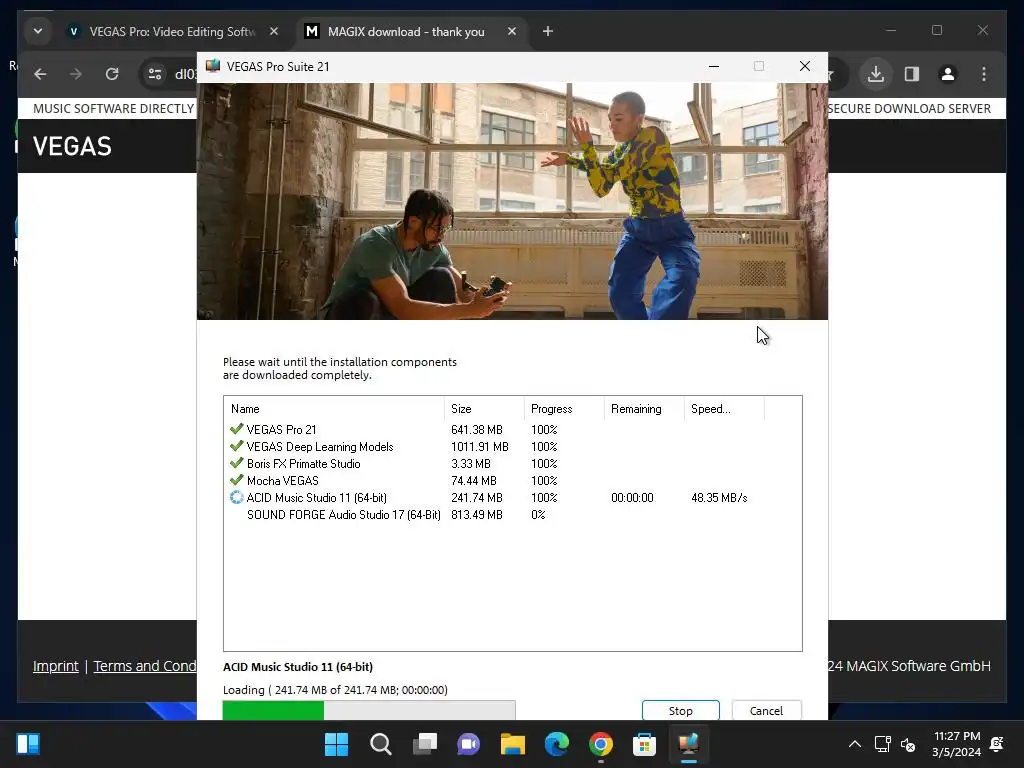
Task: Open Chrome downloads icon
Action: [876, 74]
